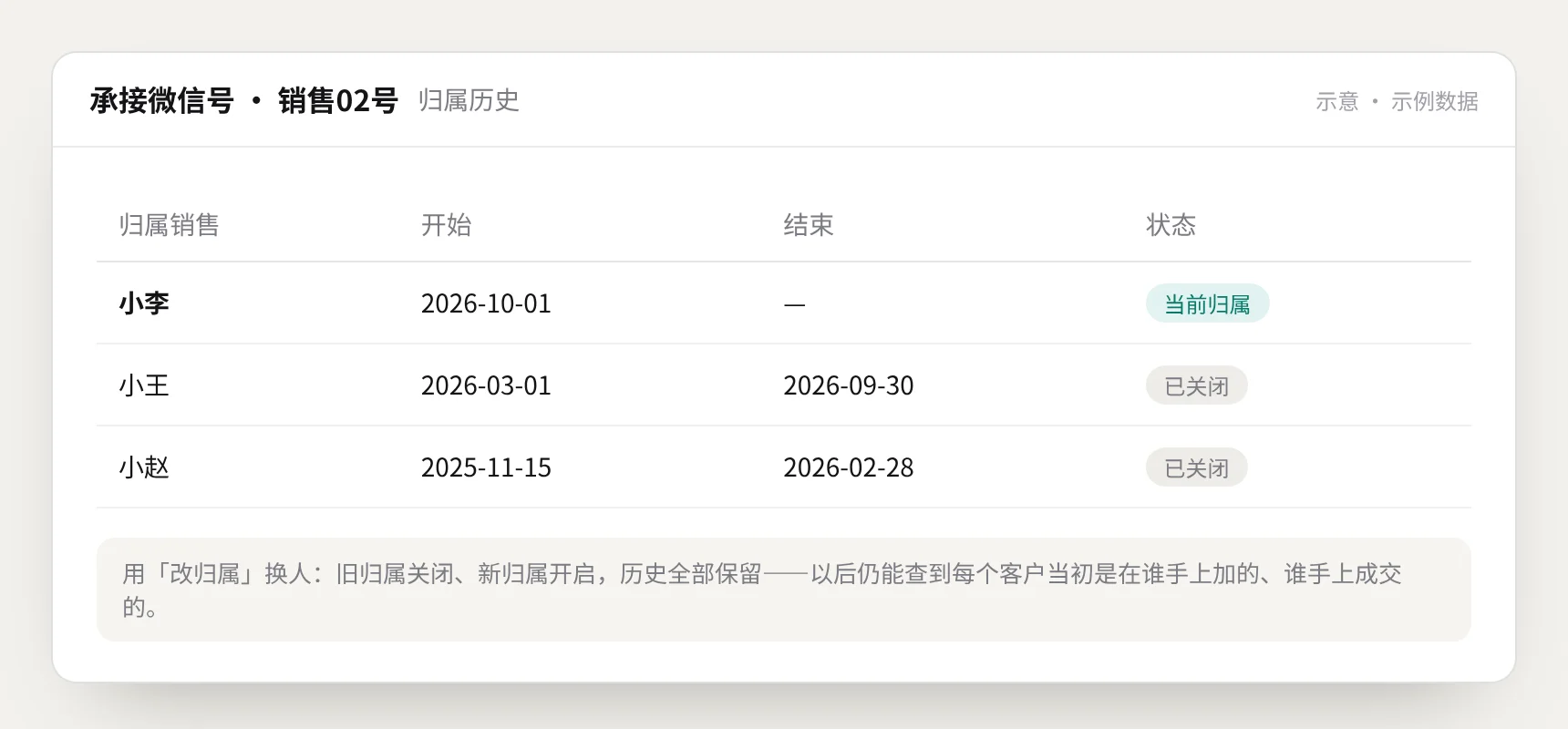1568x729 pixels.
Task: Click the 归属历史 subtitle
Action: (469, 100)
